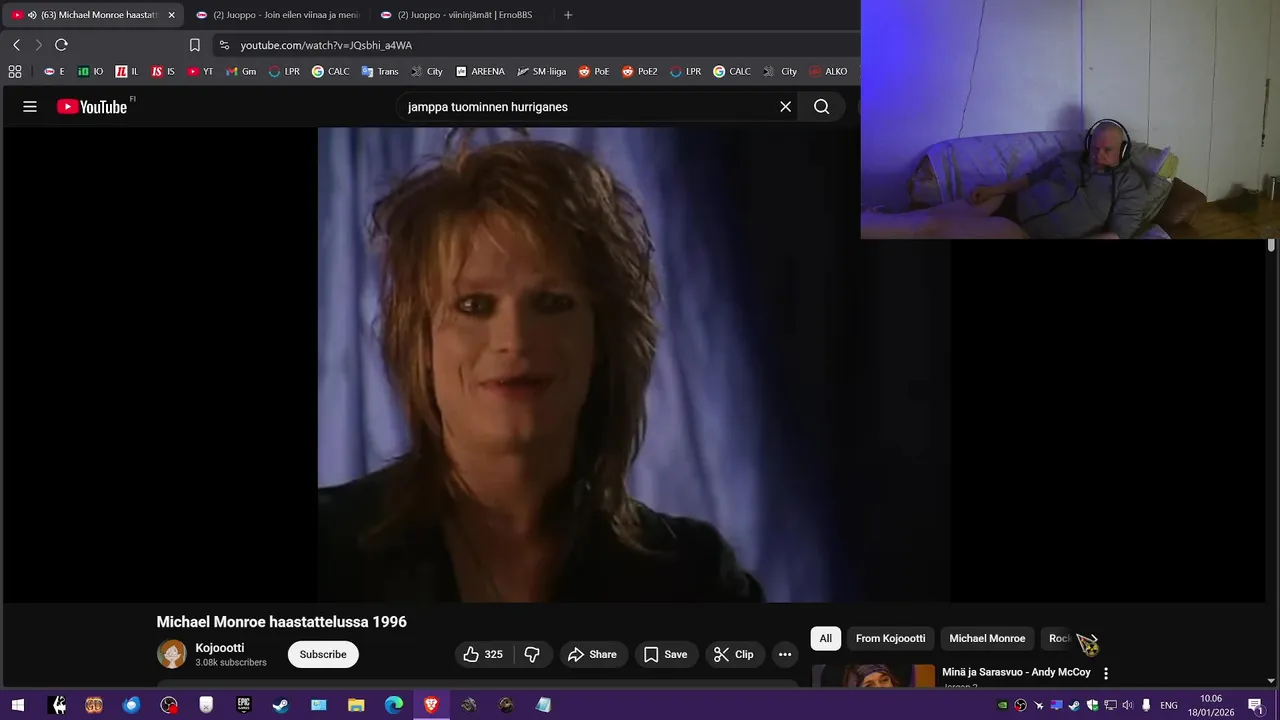Click the Michael Monroe haastattelussa 1996 title

coord(281,622)
